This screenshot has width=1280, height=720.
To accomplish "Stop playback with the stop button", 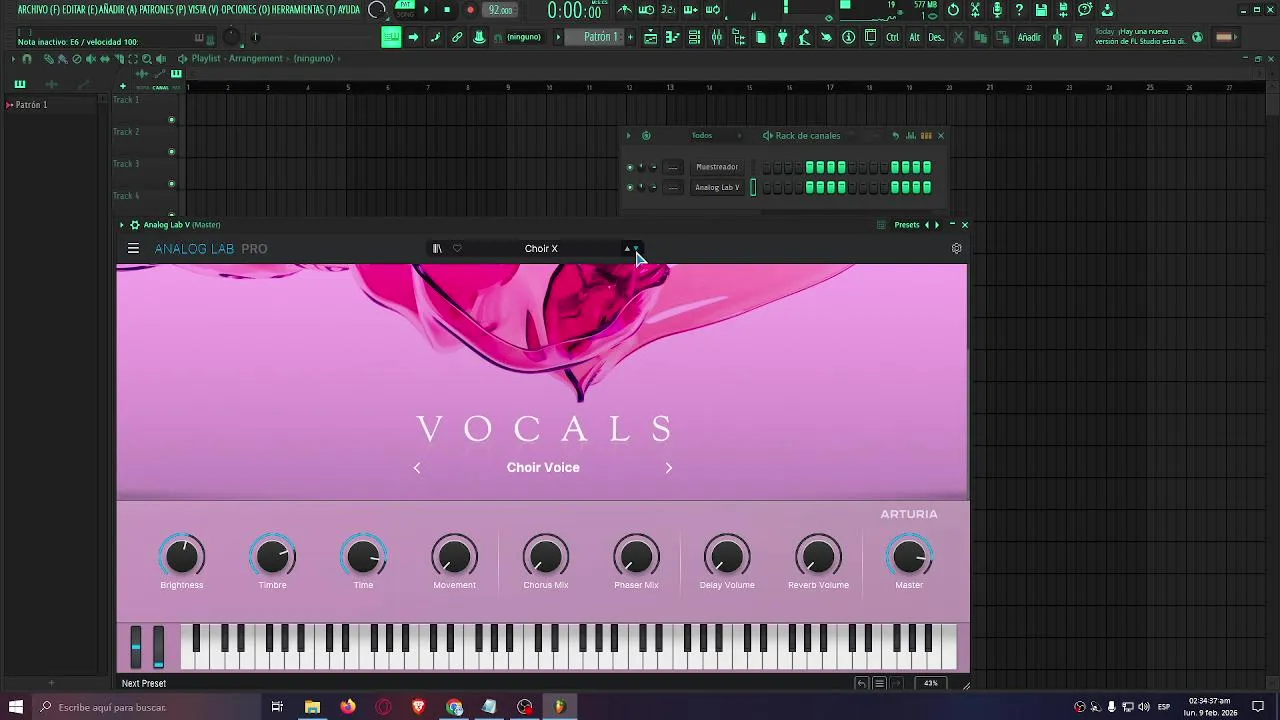I will click(447, 10).
